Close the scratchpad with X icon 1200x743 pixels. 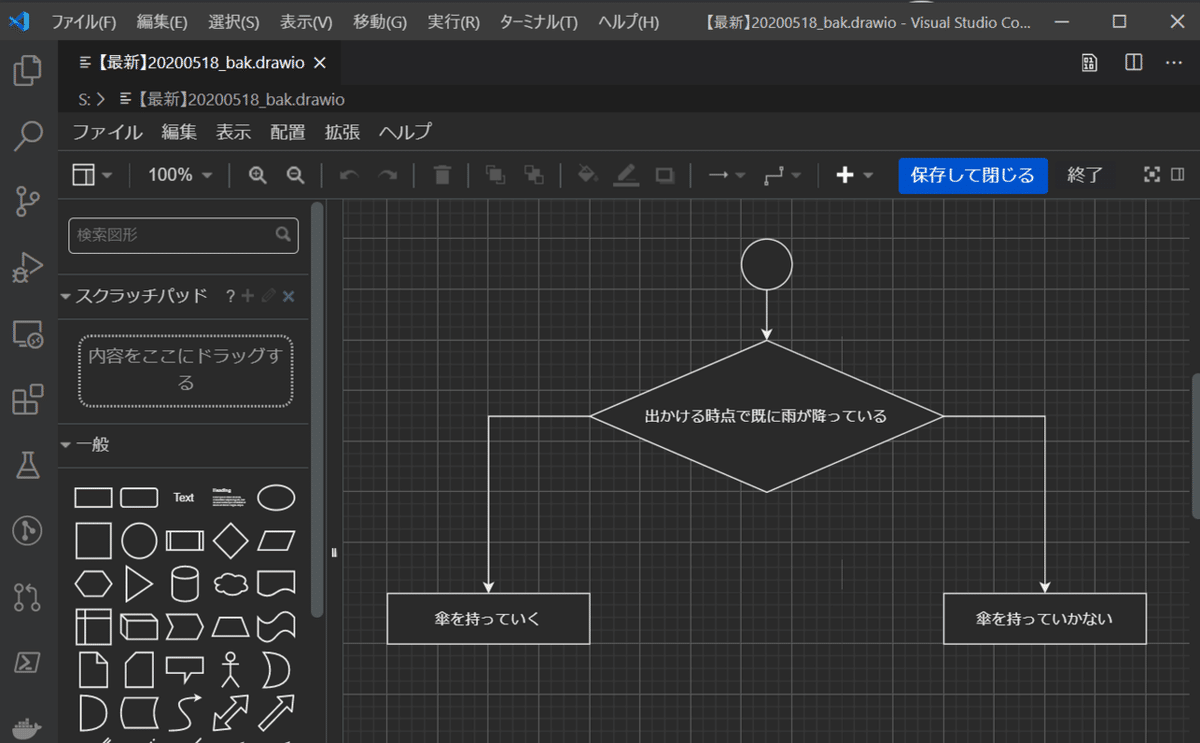(x=288, y=296)
